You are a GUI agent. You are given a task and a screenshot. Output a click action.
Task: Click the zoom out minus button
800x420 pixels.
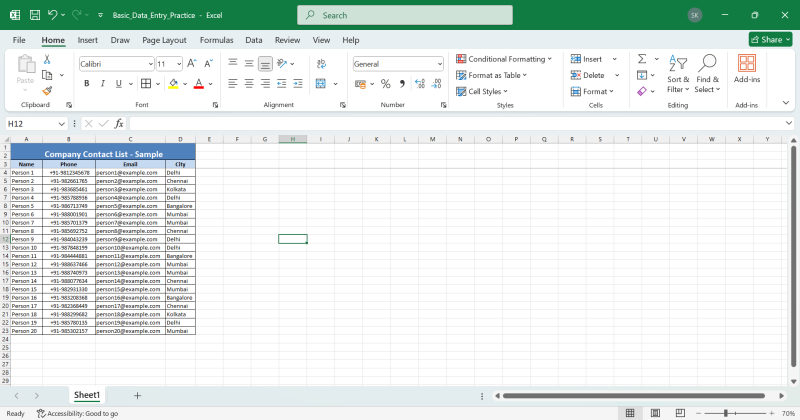point(699,413)
